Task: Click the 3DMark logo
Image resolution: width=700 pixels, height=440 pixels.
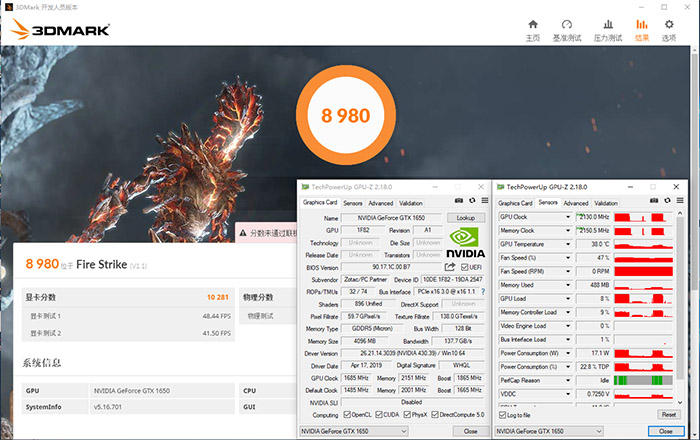Action: [60, 29]
